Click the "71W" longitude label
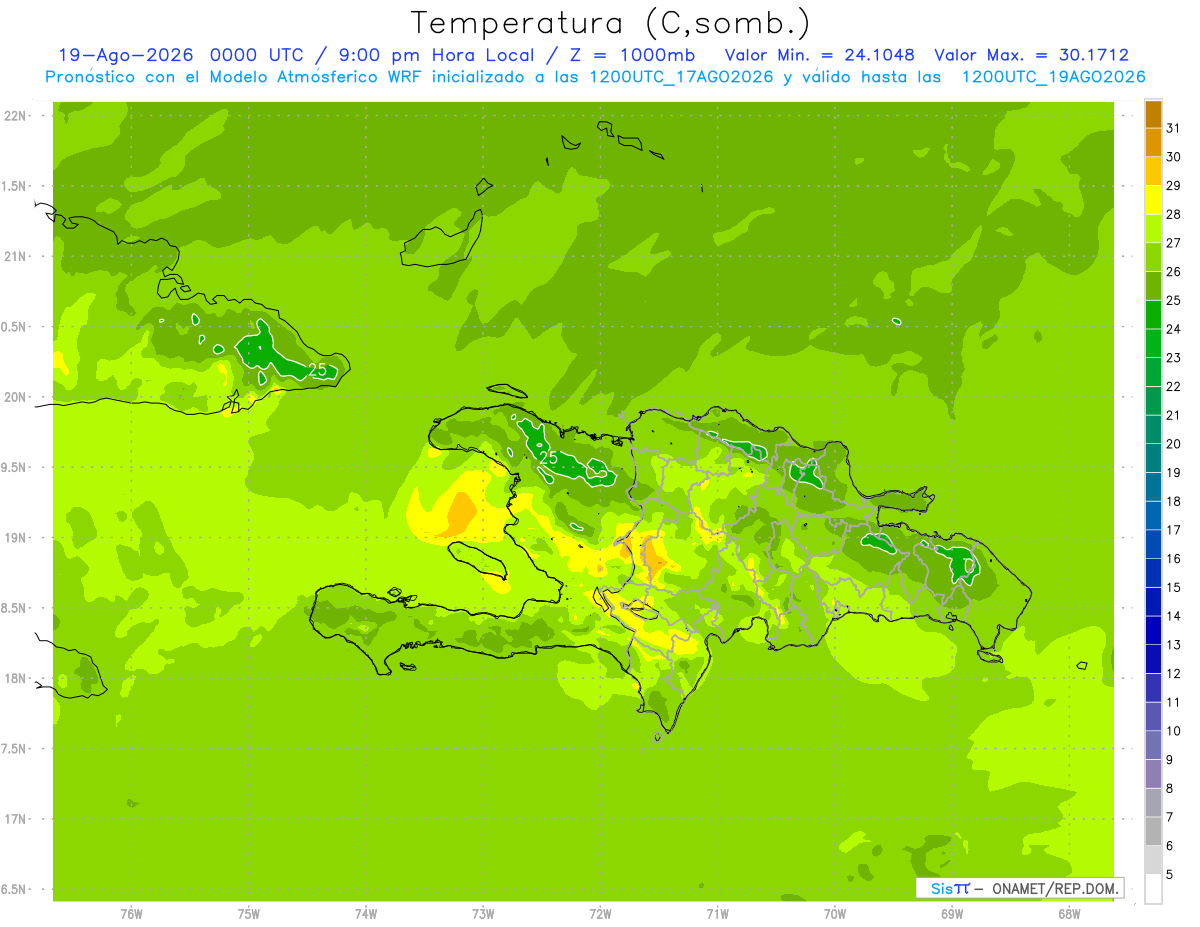This screenshot has height=927, width=1200. tap(717, 913)
